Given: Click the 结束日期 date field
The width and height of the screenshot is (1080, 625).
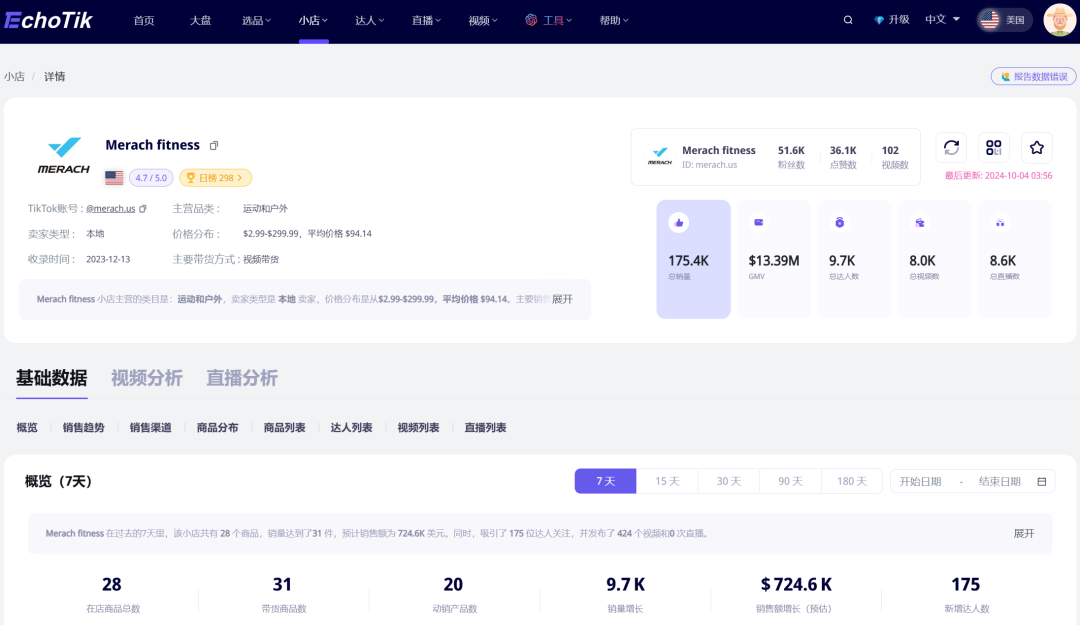Looking at the screenshot, I should [999, 482].
